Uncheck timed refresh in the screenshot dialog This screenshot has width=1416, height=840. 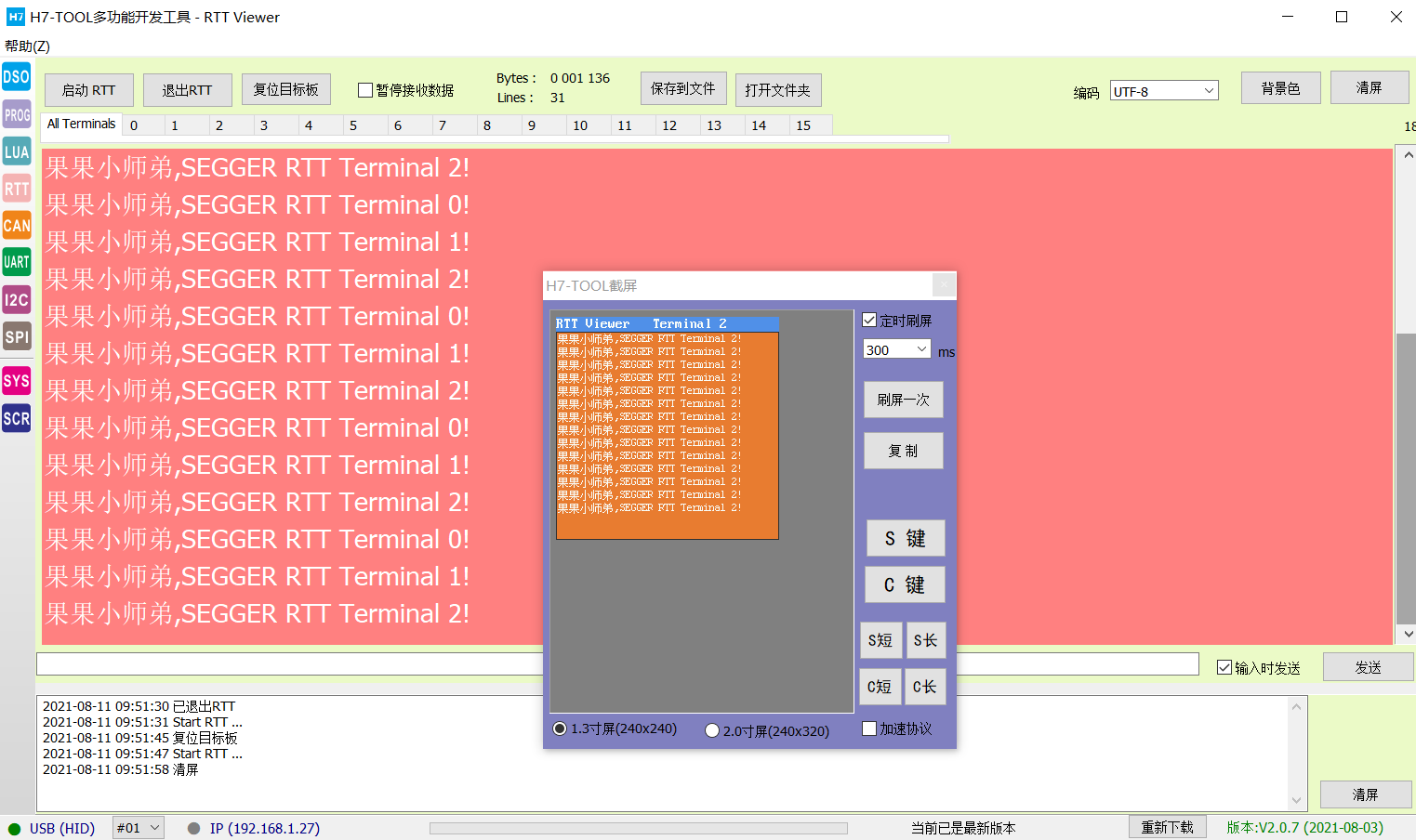point(869,320)
